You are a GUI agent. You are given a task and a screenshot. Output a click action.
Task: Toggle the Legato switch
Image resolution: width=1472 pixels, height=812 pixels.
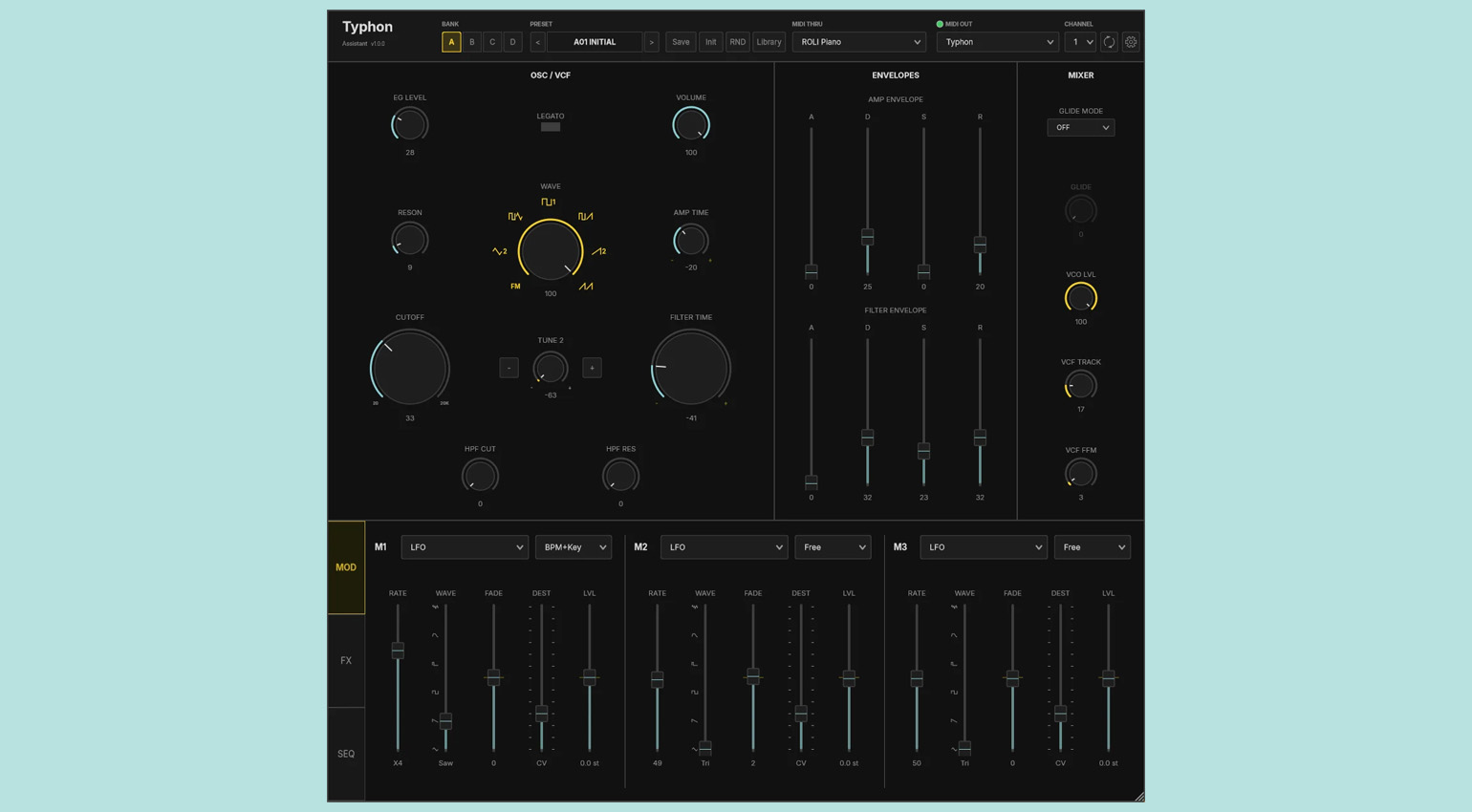tap(551, 126)
